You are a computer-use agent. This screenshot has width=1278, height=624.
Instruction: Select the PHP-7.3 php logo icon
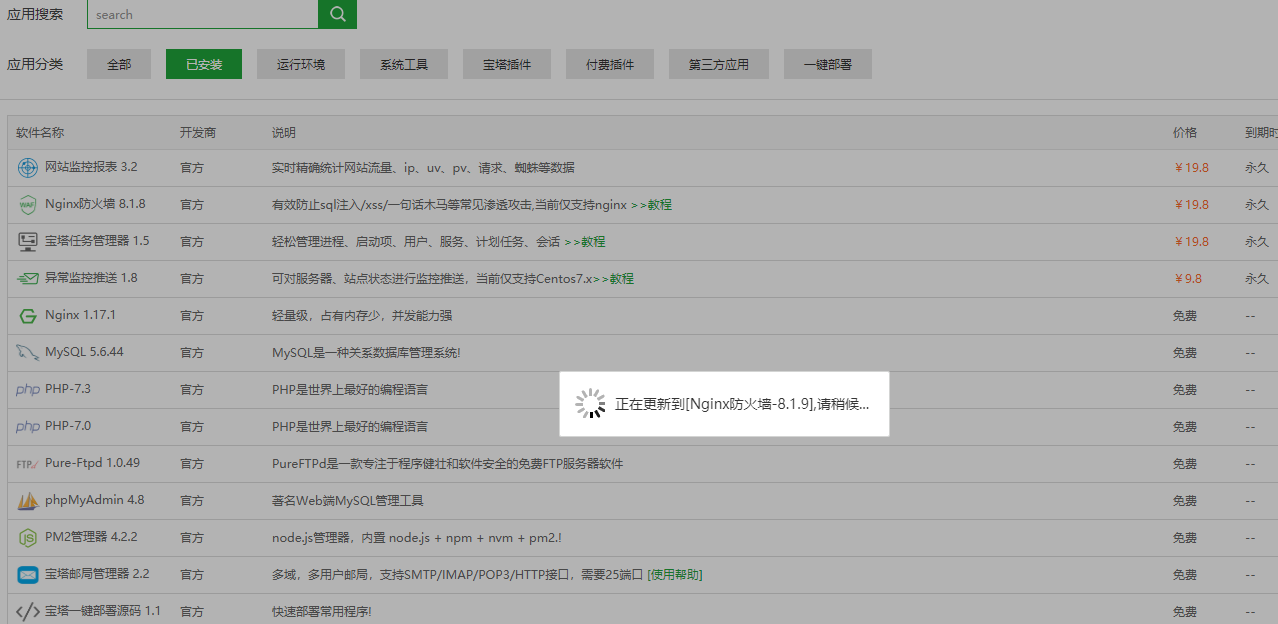click(28, 390)
